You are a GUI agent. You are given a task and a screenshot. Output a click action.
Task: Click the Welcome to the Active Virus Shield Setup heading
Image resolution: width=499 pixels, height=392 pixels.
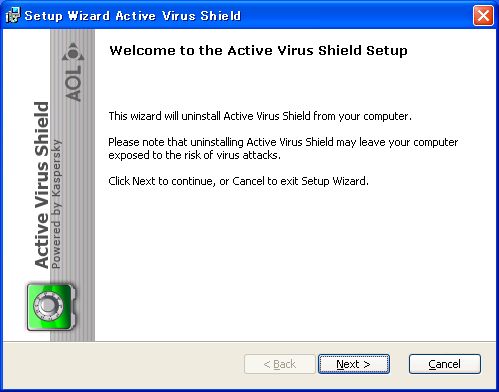click(259, 51)
